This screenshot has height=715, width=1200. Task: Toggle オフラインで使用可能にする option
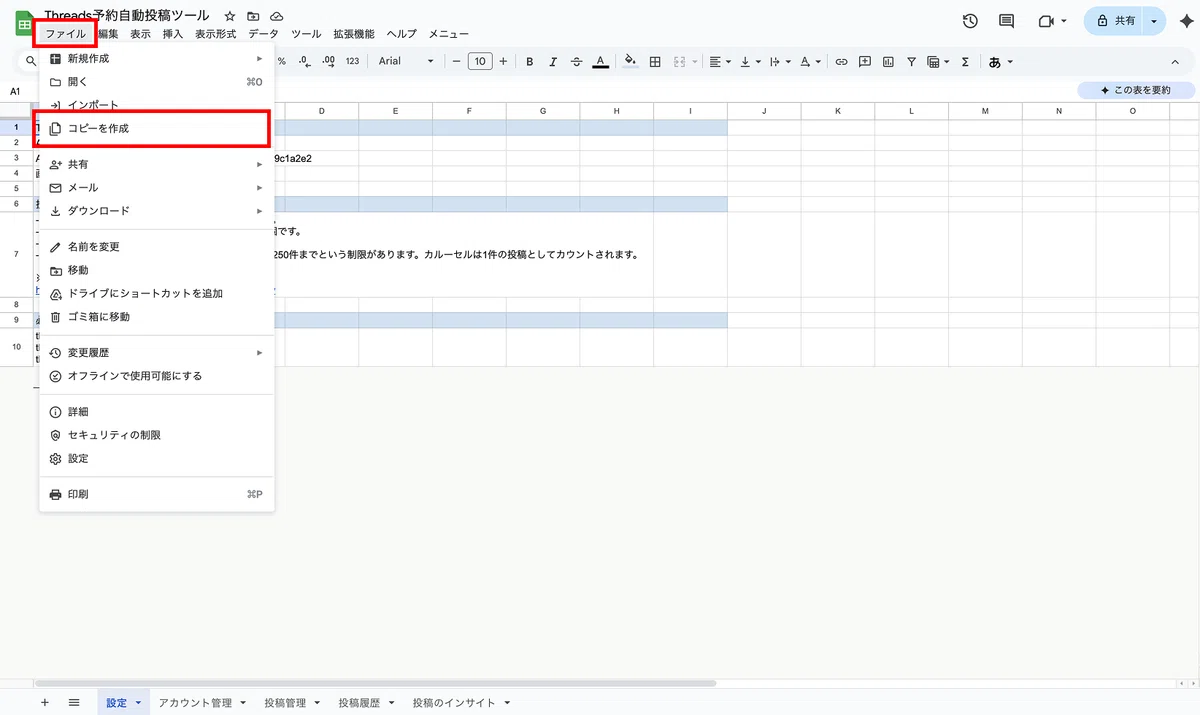point(156,376)
